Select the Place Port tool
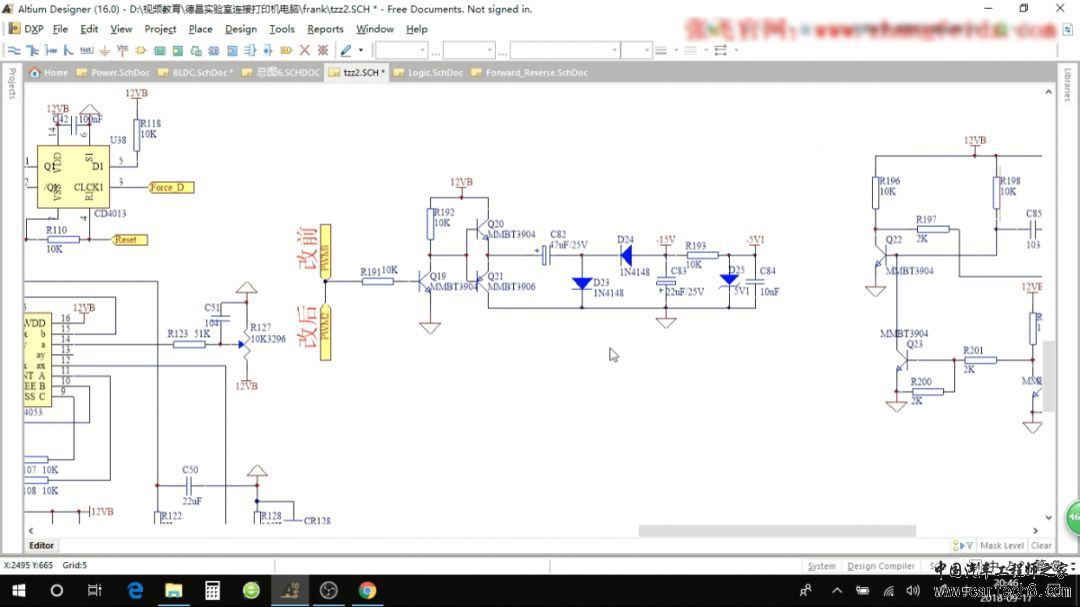1080x607 pixels. coord(286,50)
